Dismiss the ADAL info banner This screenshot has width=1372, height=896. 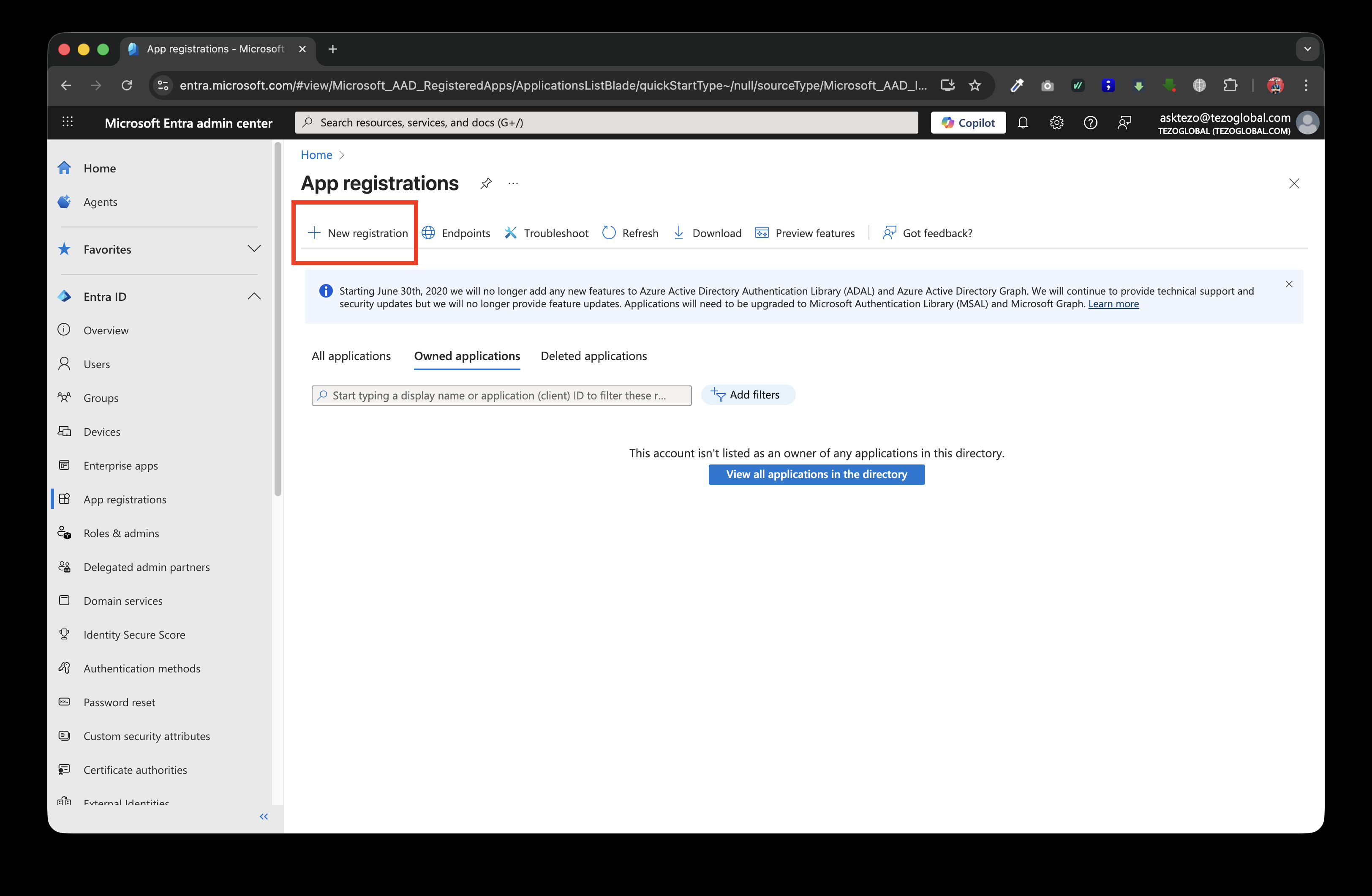tap(1289, 284)
